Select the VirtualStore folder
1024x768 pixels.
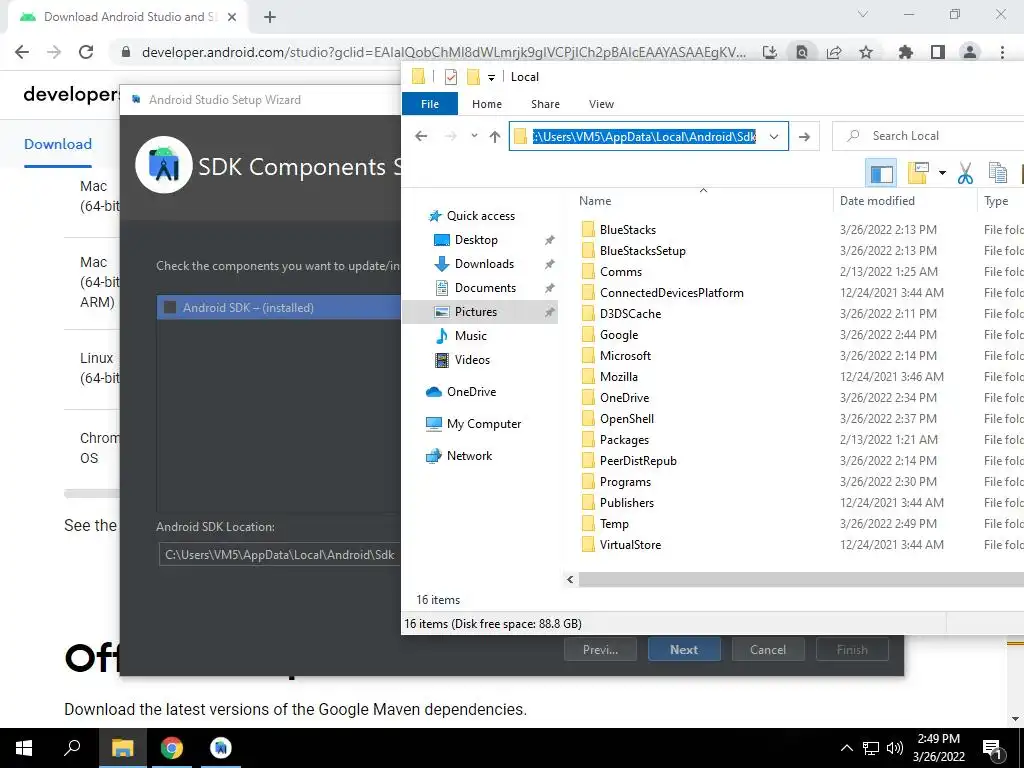pos(630,545)
